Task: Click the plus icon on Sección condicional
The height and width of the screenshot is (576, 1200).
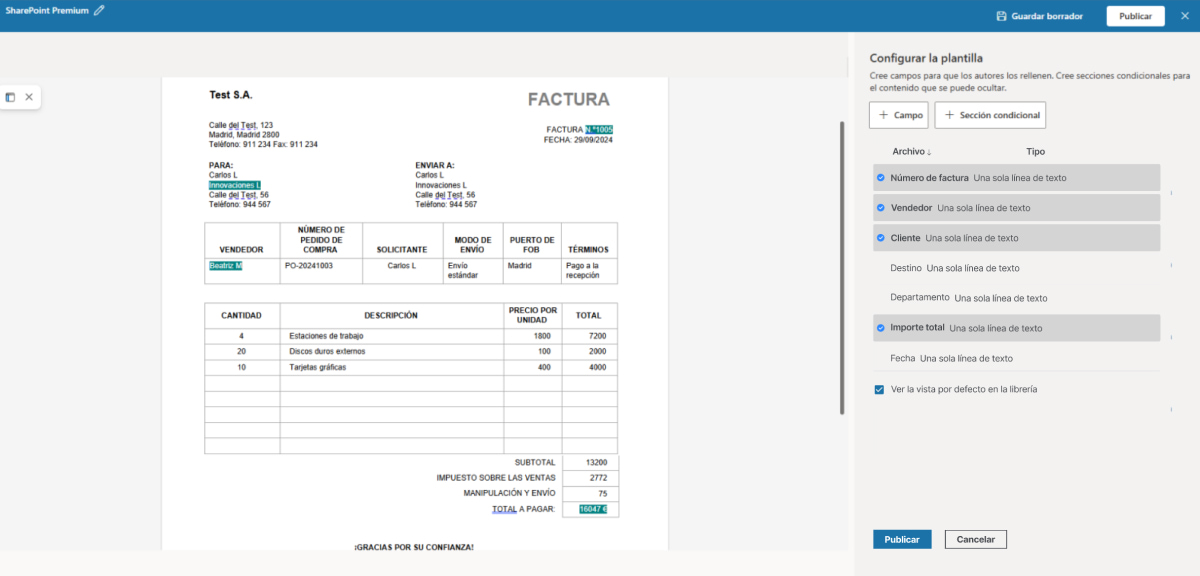Action: pyautogui.click(x=949, y=115)
